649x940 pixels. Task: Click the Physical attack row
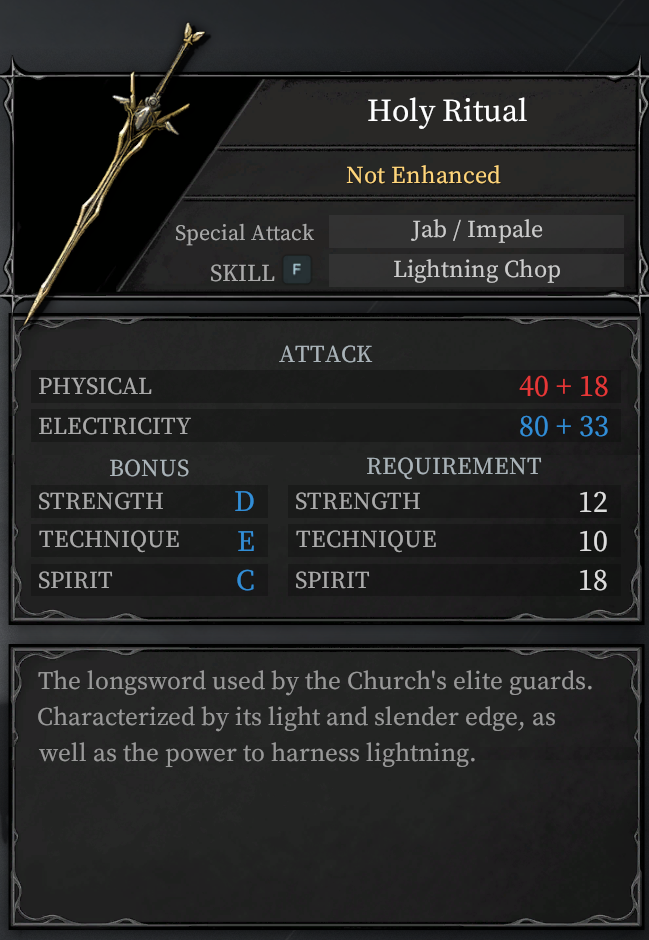click(325, 386)
